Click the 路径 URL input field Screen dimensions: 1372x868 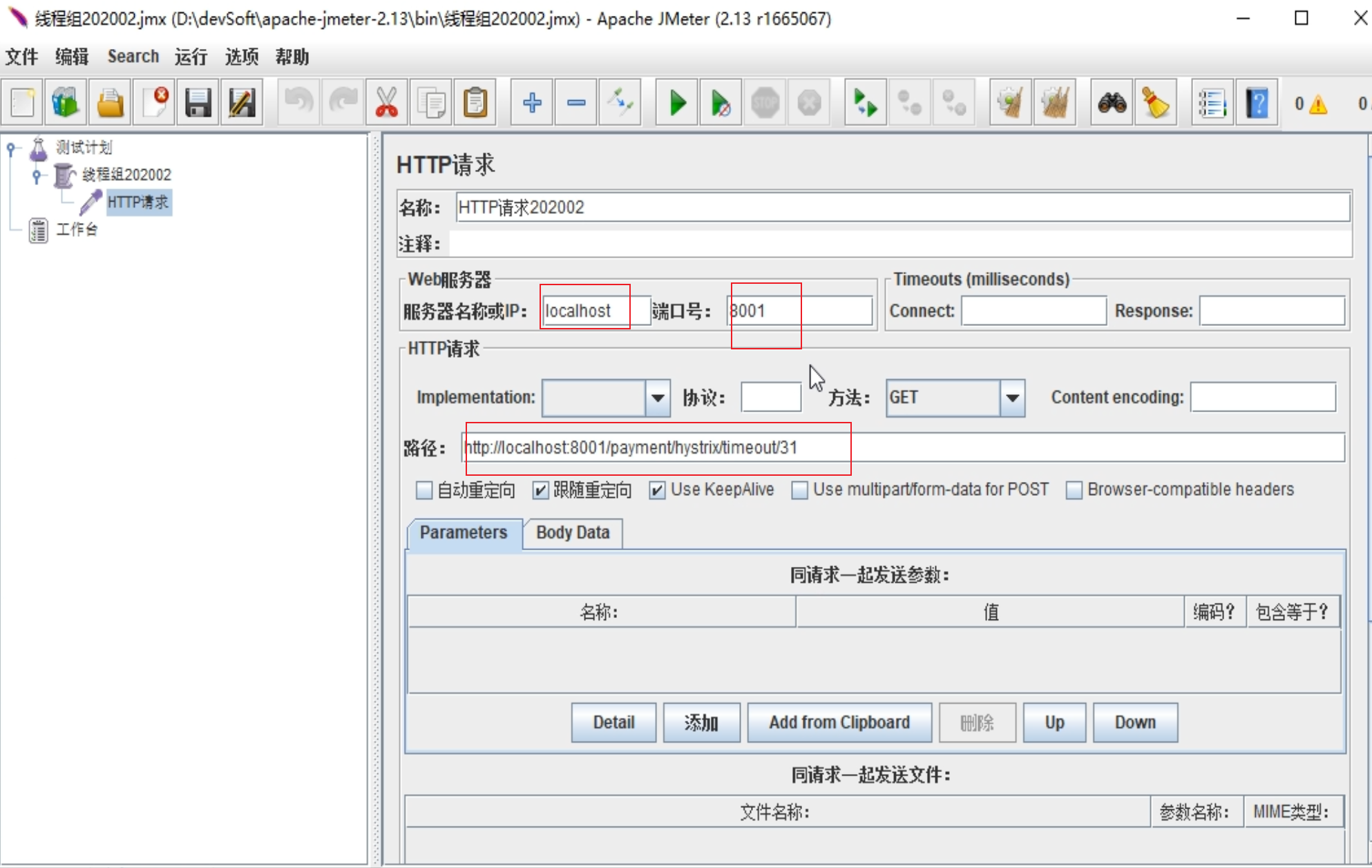[902, 448]
